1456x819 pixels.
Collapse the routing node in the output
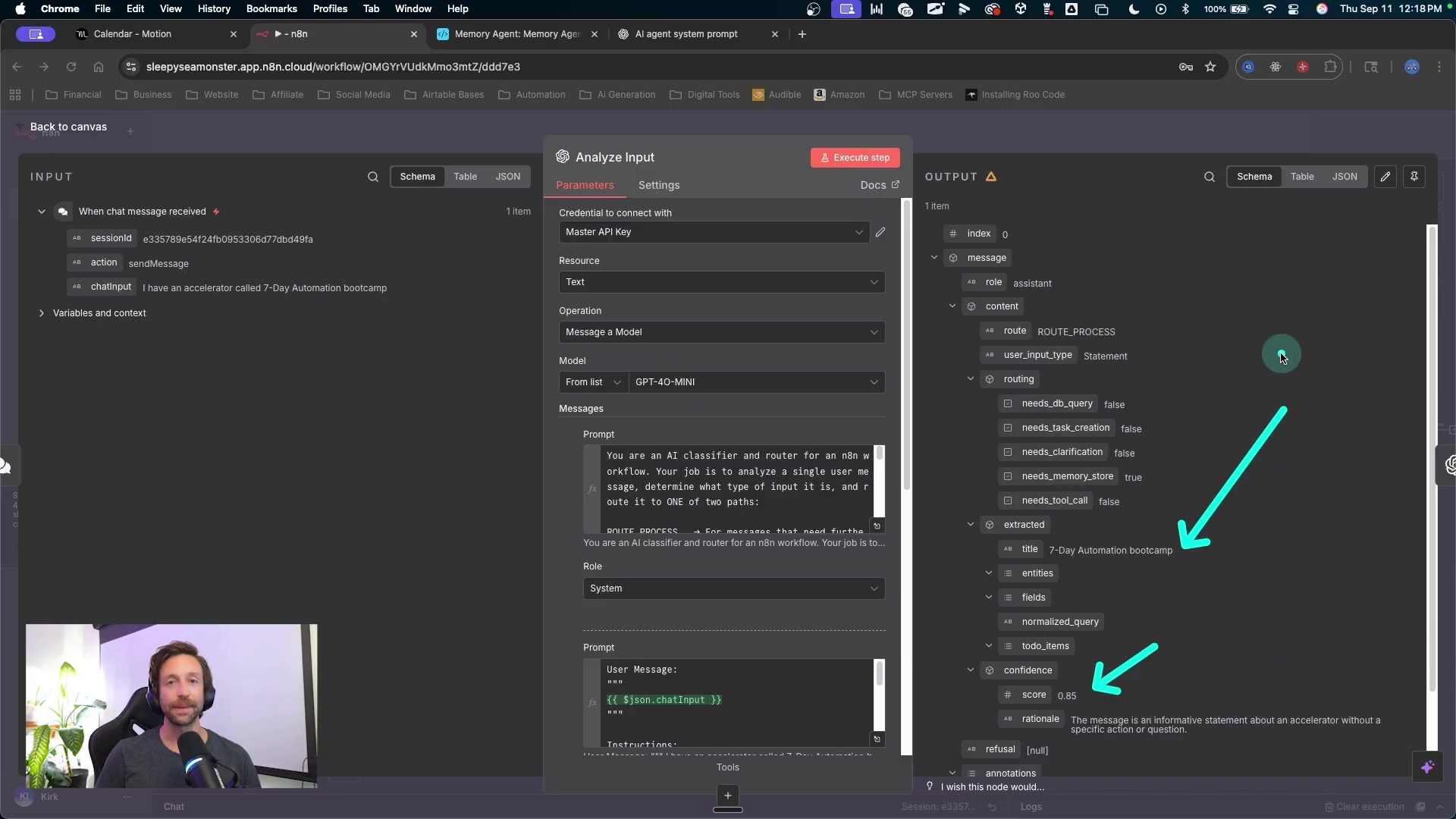(x=970, y=379)
